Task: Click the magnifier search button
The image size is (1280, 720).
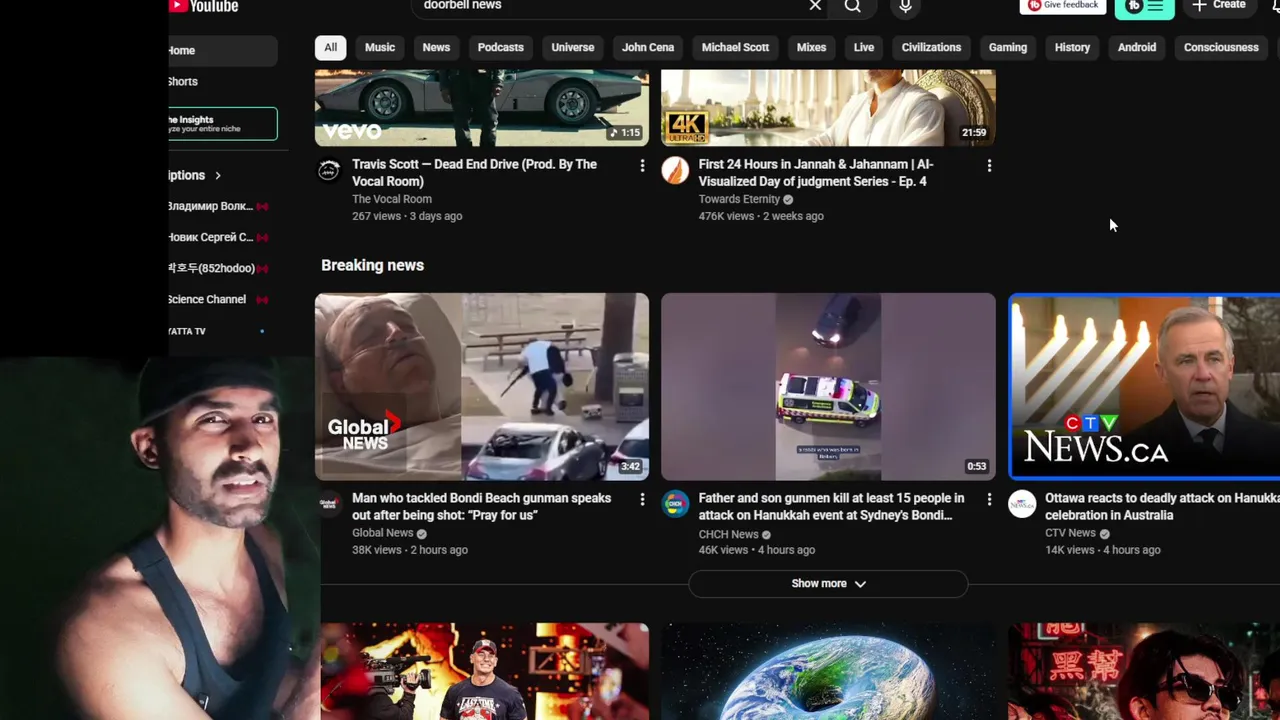Action: click(x=853, y=6)
